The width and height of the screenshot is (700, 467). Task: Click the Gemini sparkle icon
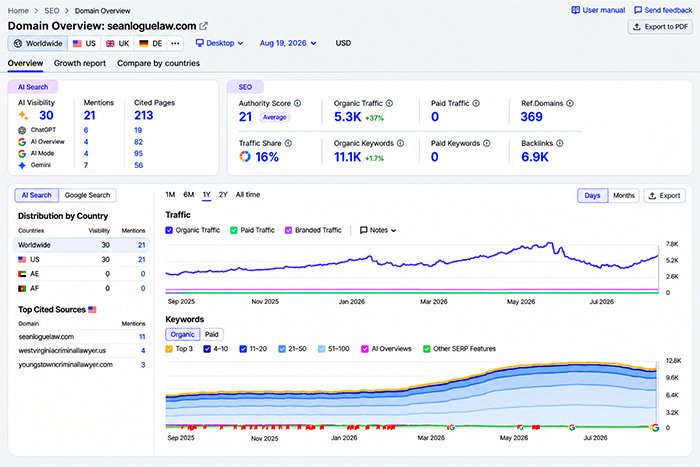point(22,165)
